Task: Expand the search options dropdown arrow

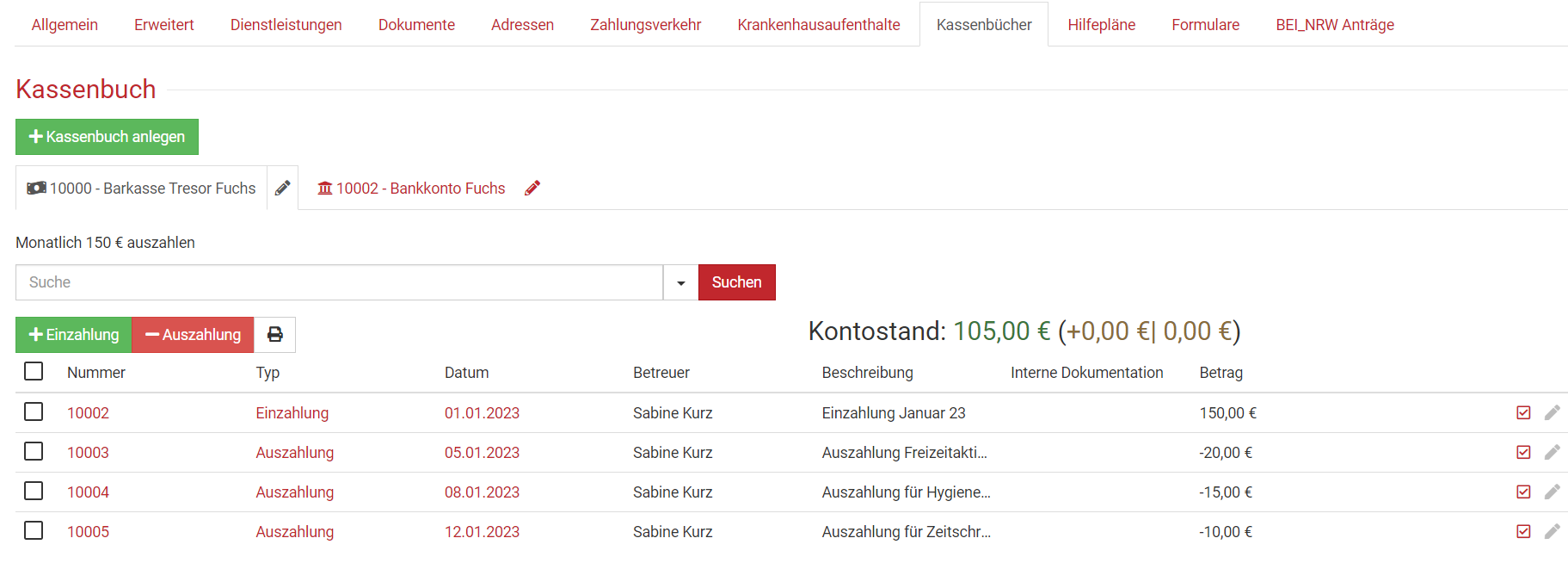Action: point(680,282)
